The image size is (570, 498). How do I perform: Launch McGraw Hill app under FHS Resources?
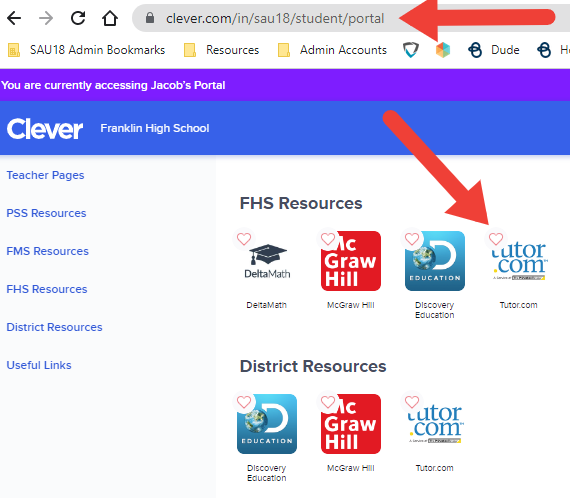pos(351,261)
